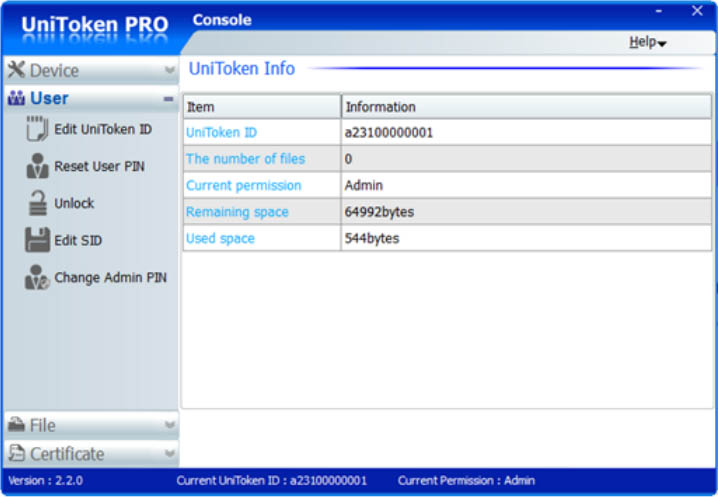This screenshot has height=497, width=718.
Task: Open the Certificate panel header
Action: (91, 453)
